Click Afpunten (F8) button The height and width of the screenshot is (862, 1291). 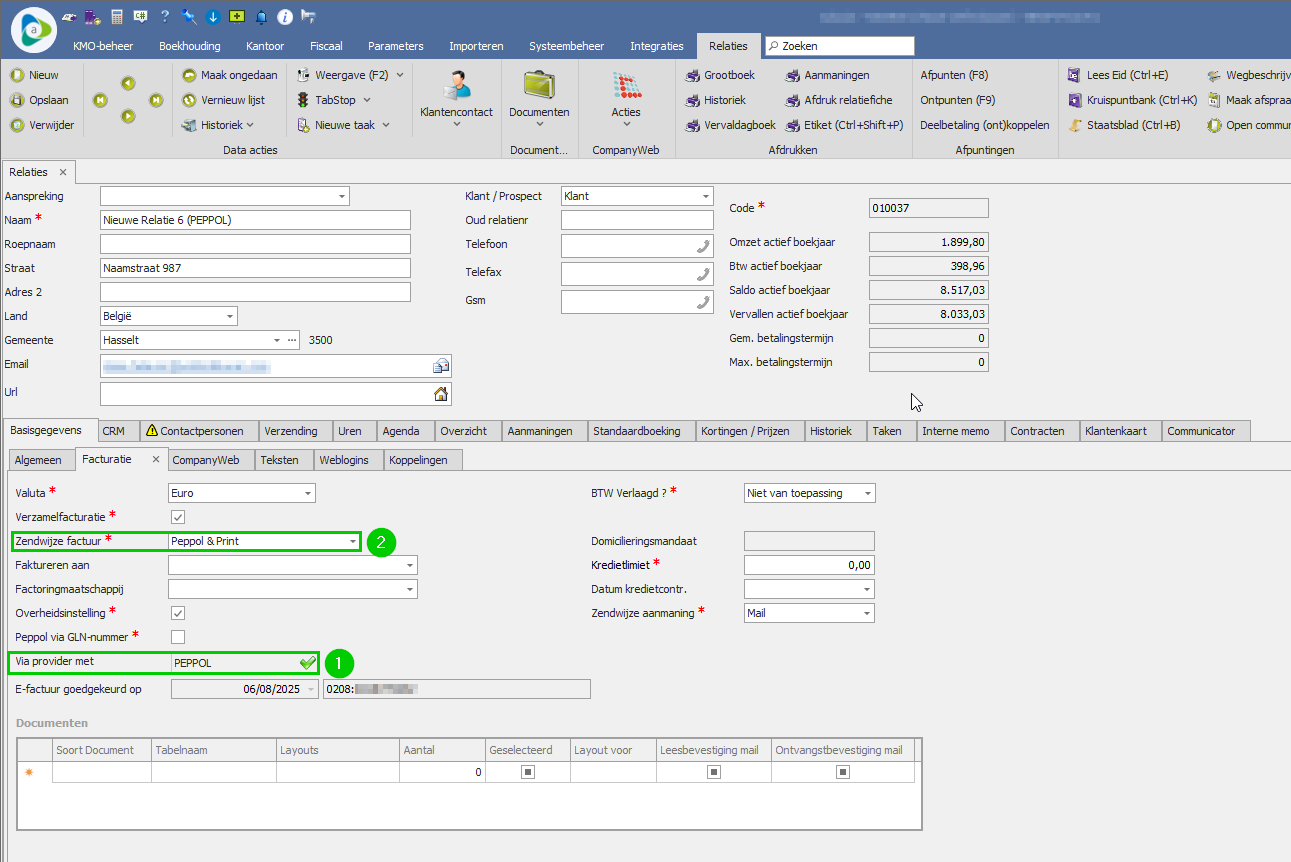pyautogui.click(x=954, y=75)
